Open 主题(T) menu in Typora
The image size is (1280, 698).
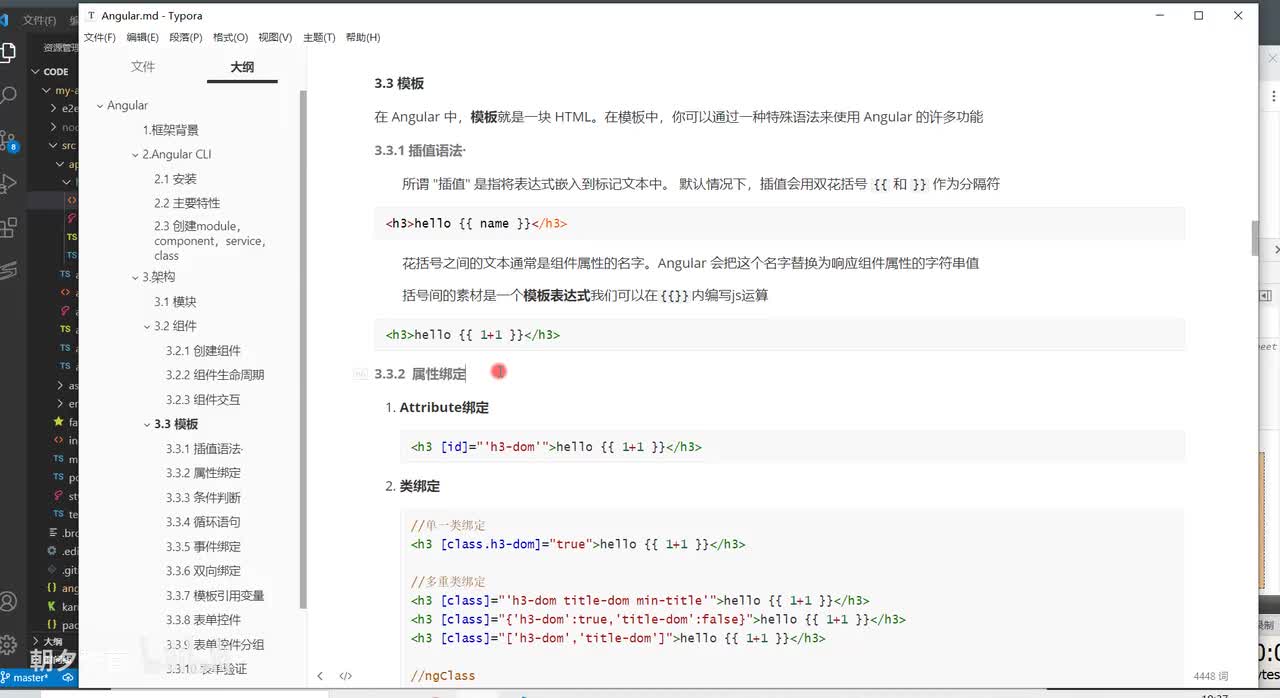pyautogui.click(x=319, y=37)
